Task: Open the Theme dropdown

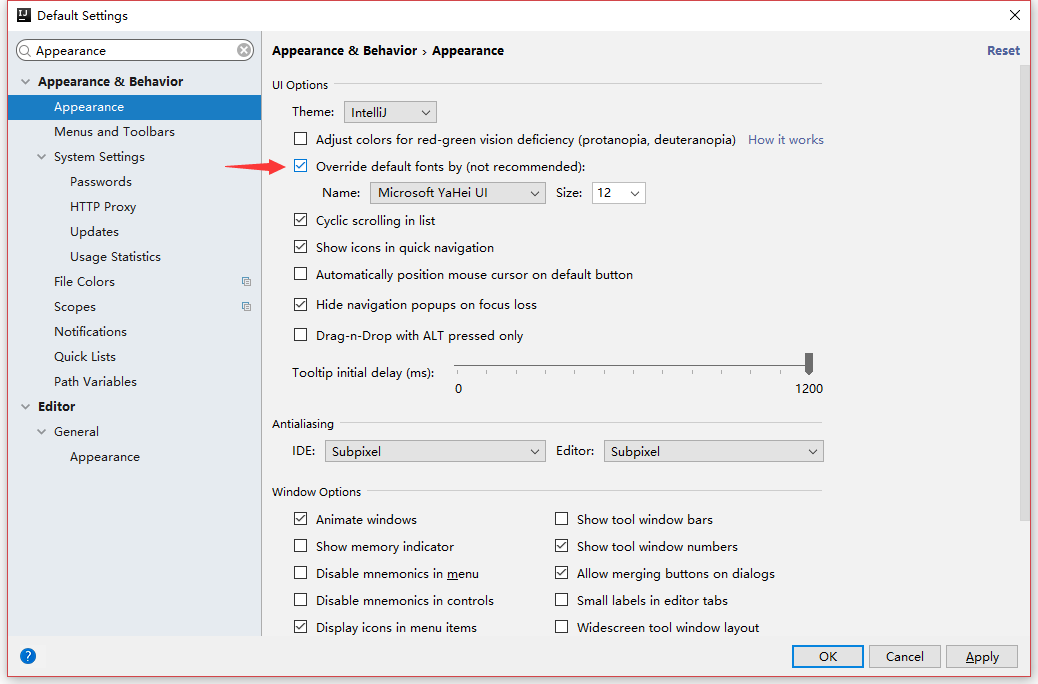Action: (390, 113)
